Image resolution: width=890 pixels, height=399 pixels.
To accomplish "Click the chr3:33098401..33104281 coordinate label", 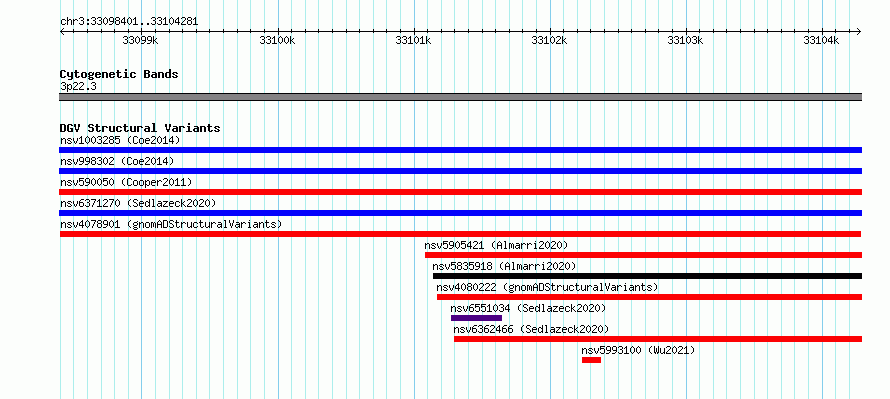I will coord(129,22).
